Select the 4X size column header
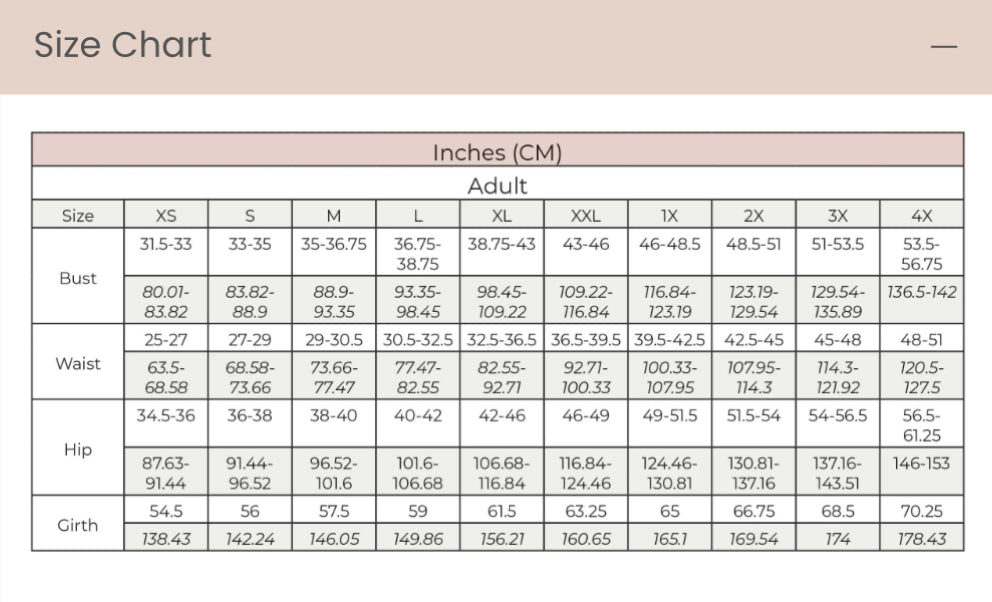This screenshot has height=602, width=992. point(922,216)
